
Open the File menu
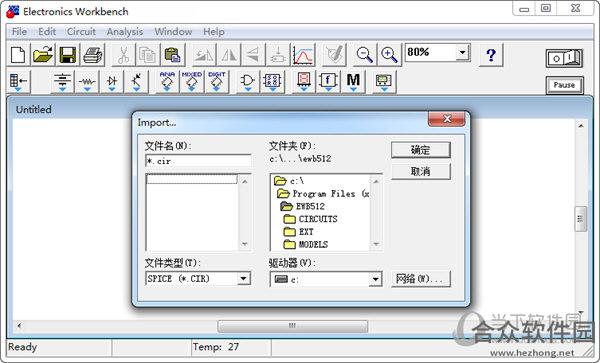coord(19,32)
